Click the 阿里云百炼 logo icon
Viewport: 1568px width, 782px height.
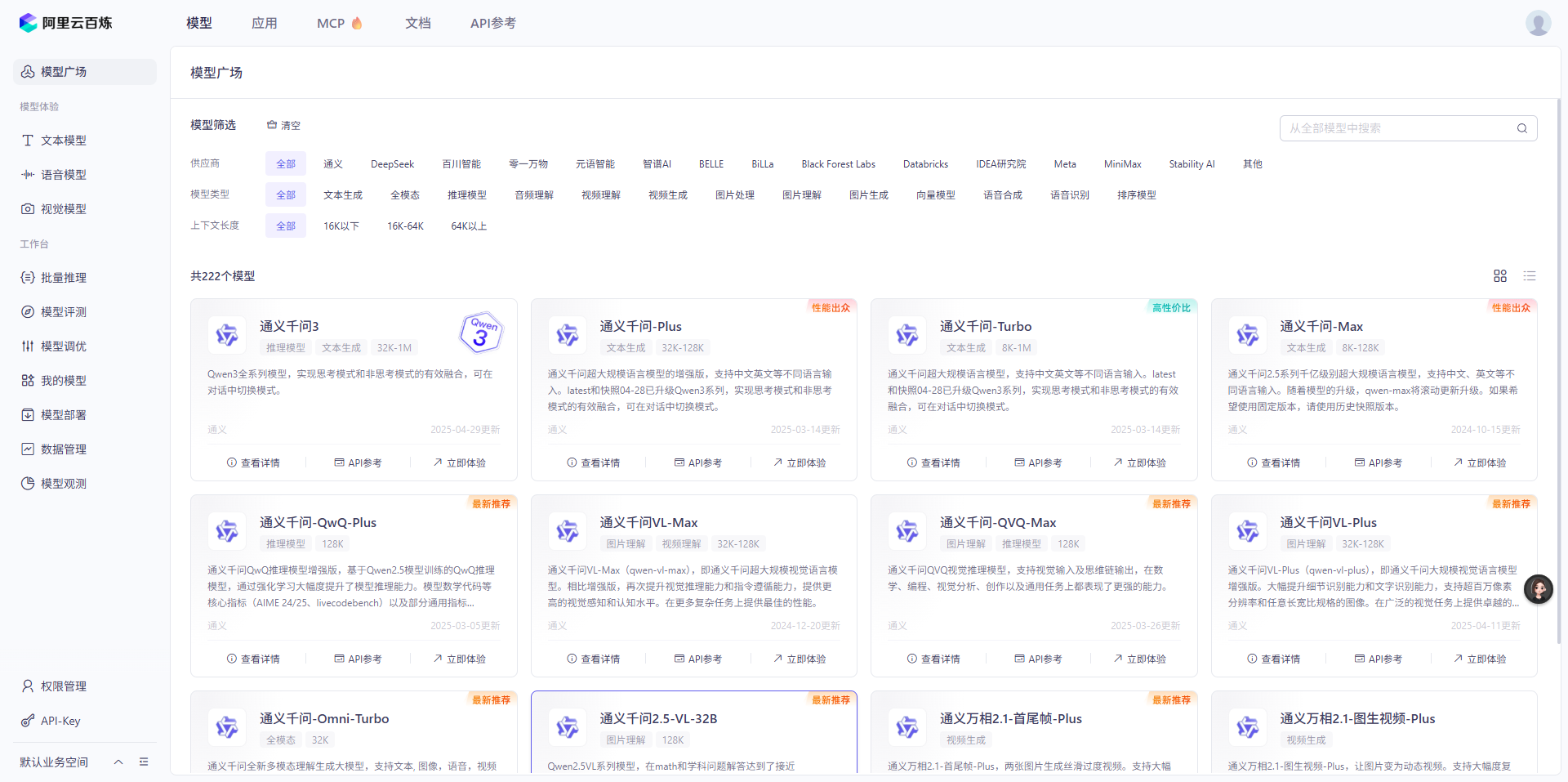[x=29, y=23]
